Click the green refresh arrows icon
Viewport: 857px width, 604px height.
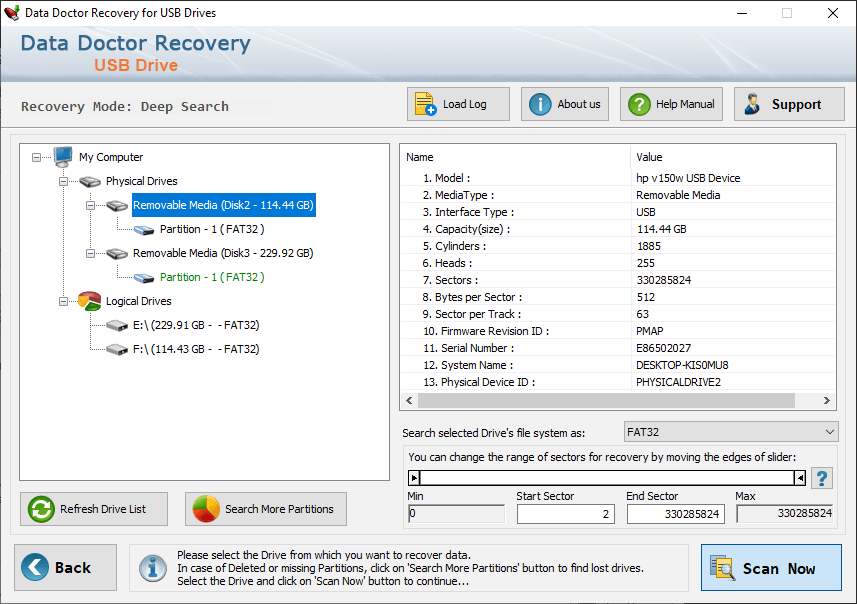[42, 509]
